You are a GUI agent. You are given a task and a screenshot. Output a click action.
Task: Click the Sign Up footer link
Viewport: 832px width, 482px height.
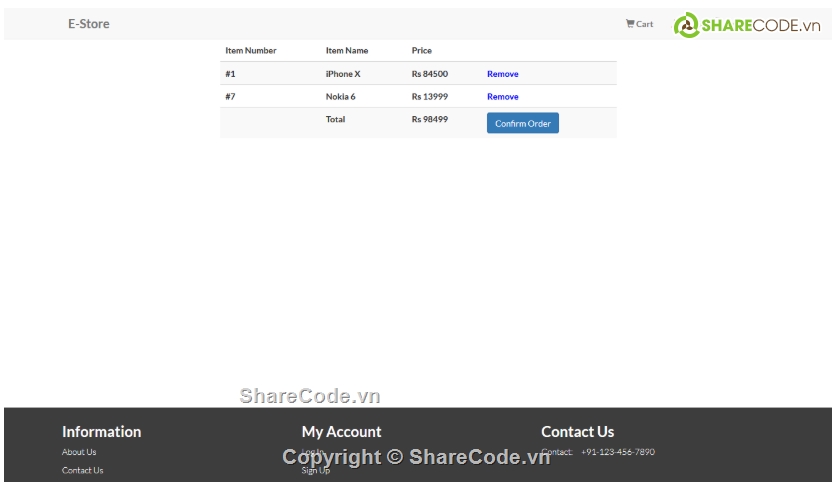316,471
